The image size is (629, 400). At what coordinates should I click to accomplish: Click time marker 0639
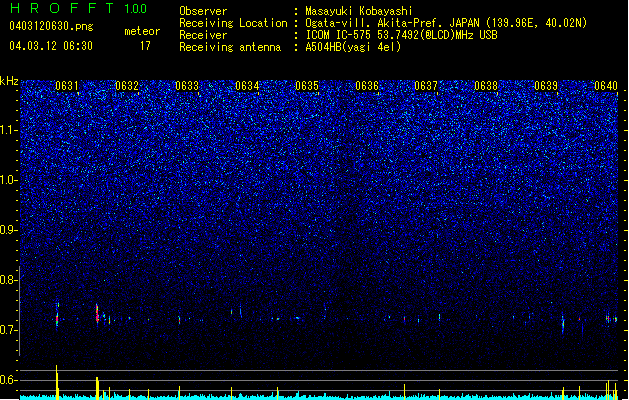(546, 86)
